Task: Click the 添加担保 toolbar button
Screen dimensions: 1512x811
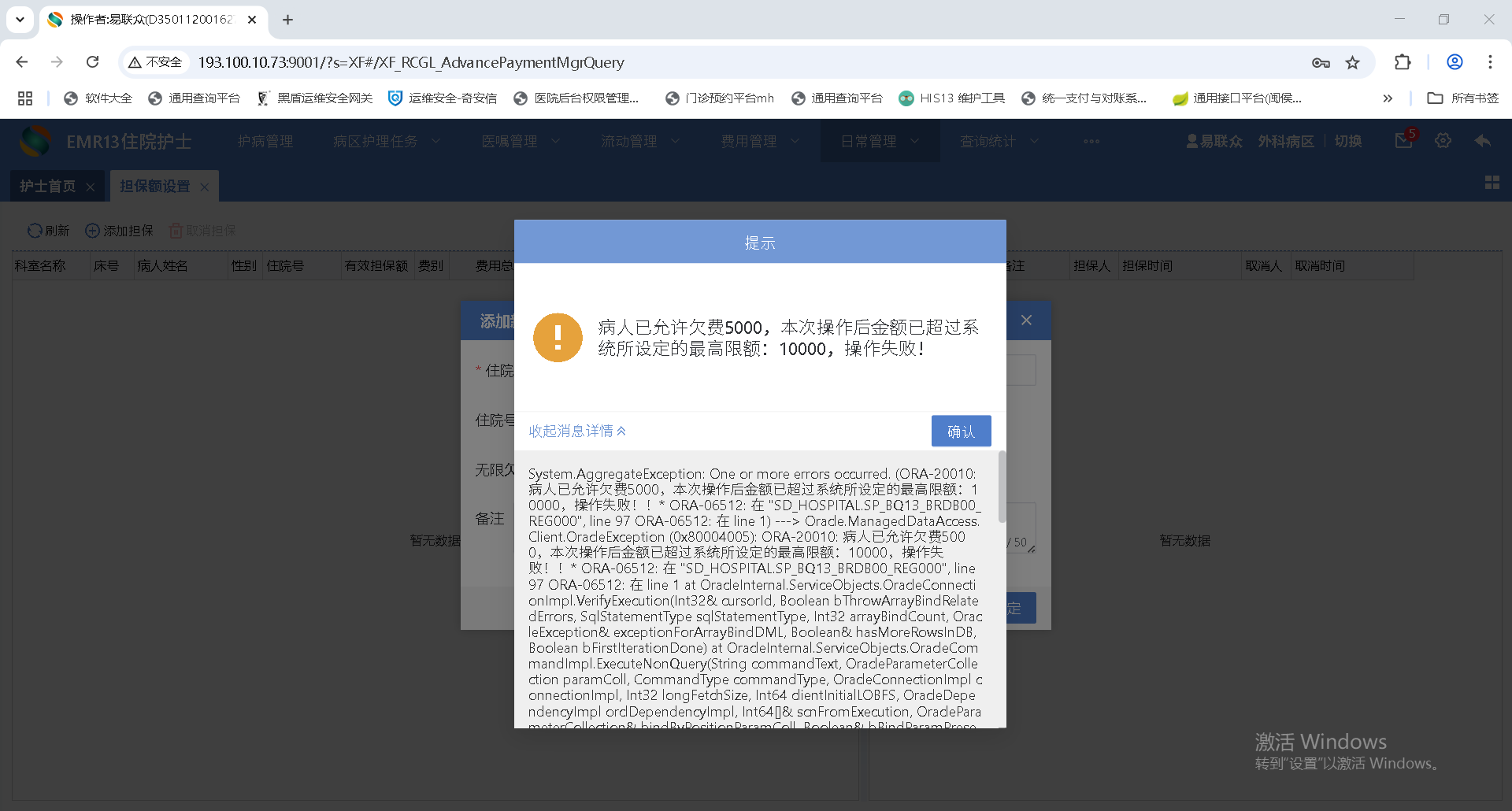Action: [120, 231]
